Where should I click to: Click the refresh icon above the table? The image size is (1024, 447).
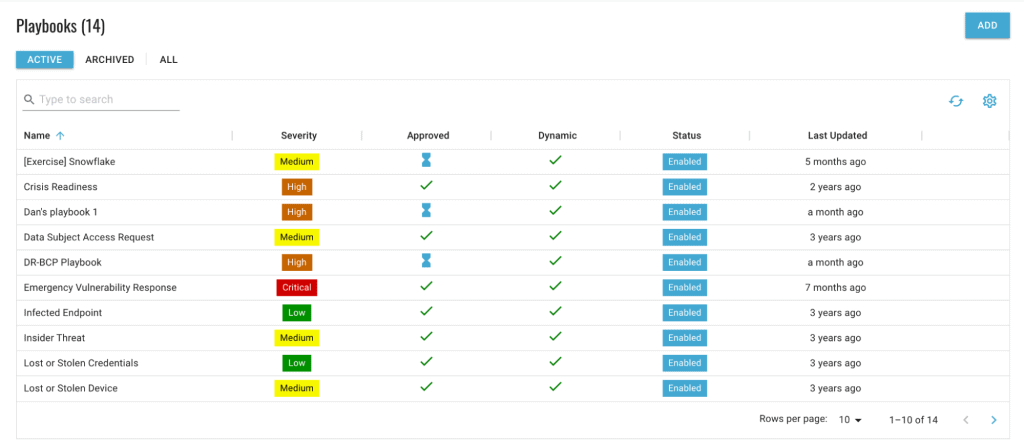pos(956,101)
